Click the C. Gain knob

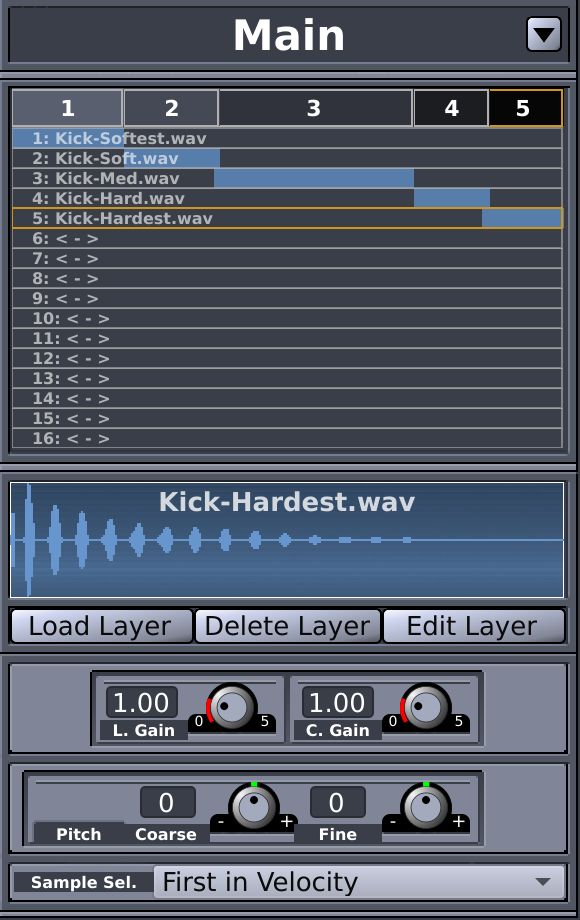(x=425, y=706)
